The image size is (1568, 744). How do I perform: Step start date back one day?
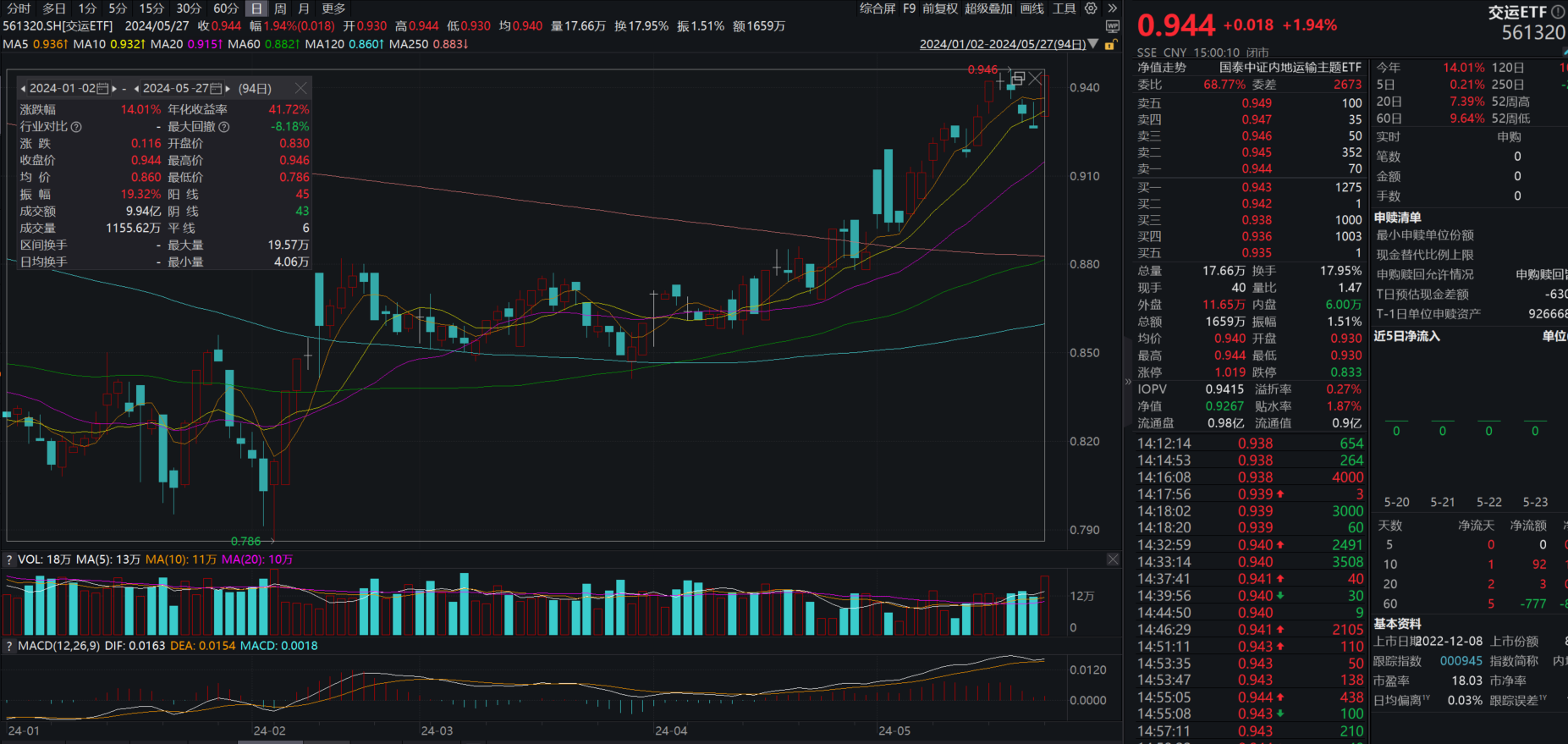[x=24, y=88]
